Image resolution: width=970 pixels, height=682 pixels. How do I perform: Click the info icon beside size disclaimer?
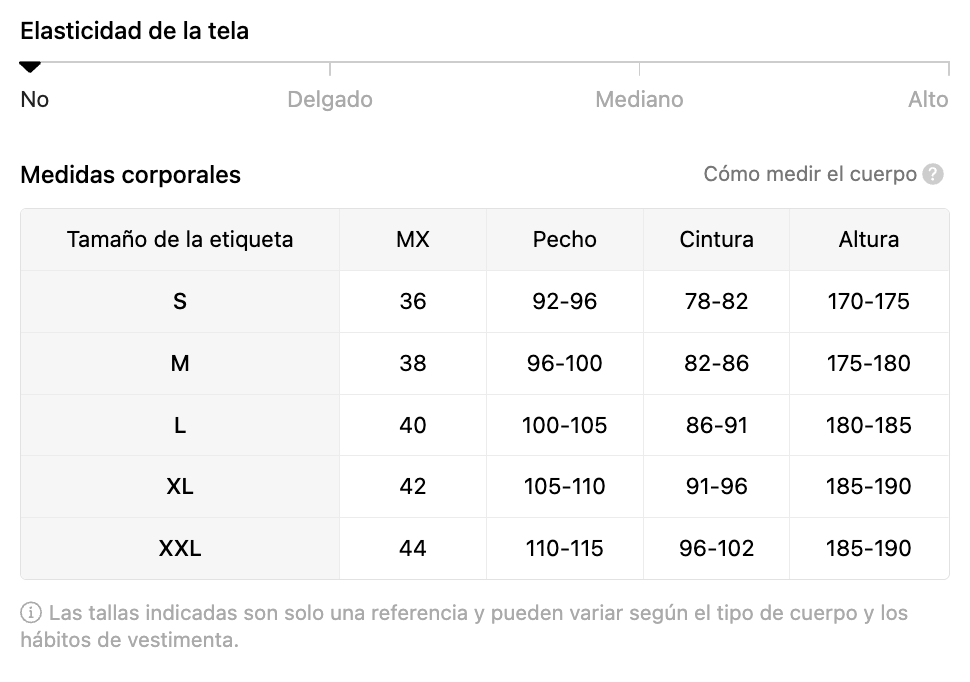pos(31,613)
